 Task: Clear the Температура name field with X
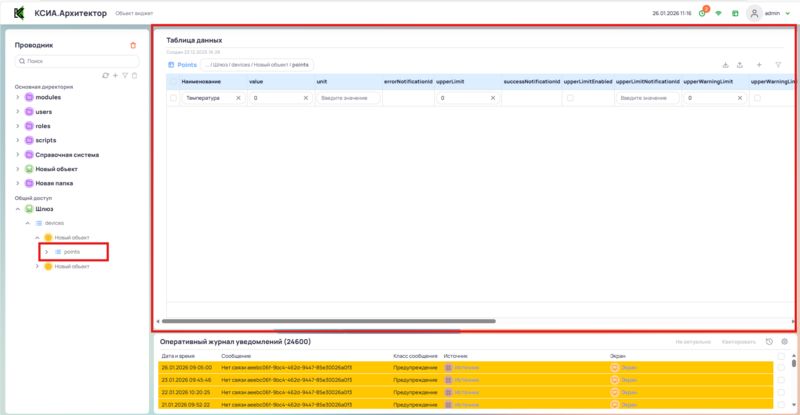tap(238, 98)
